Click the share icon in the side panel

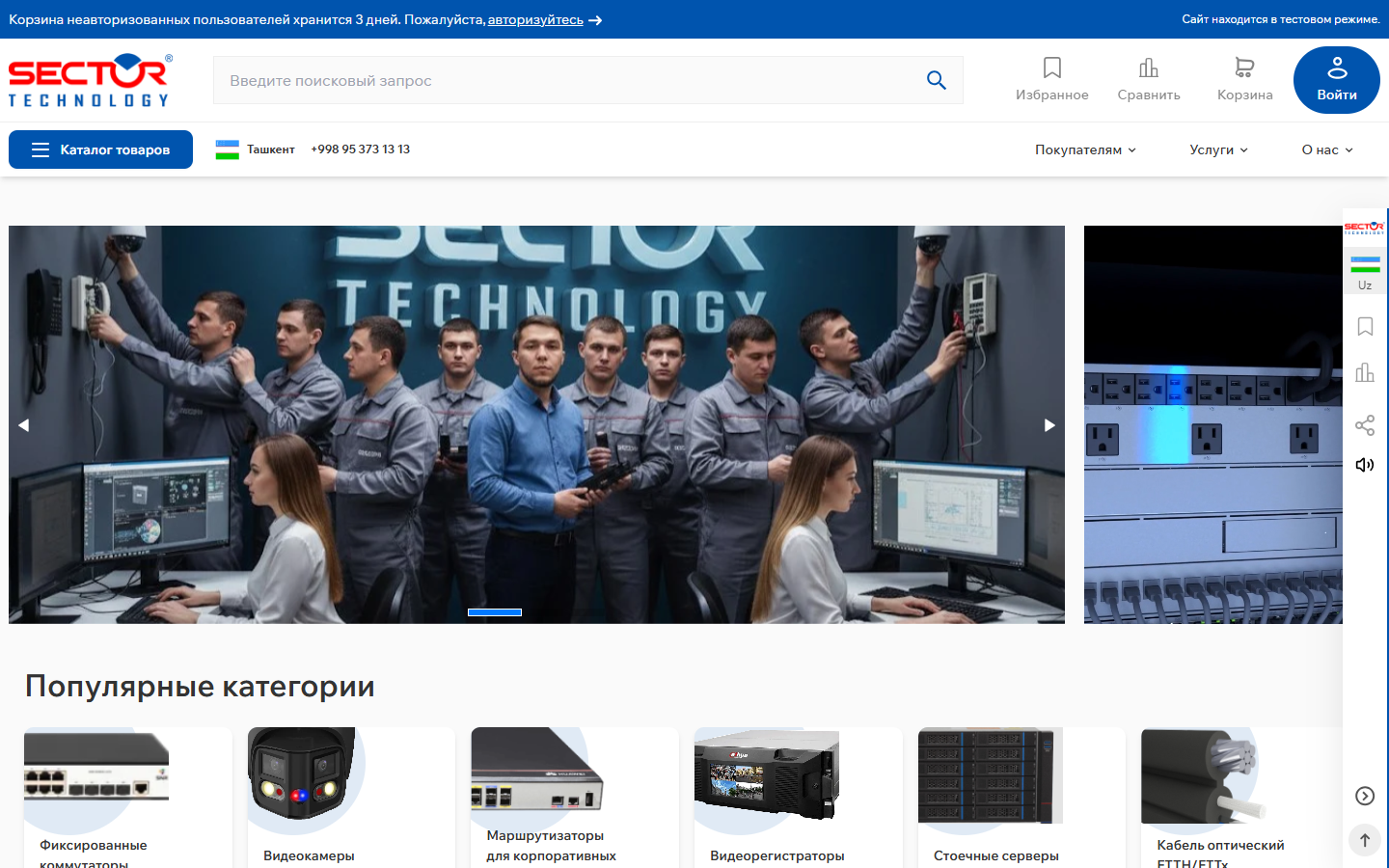[1365, 425]
